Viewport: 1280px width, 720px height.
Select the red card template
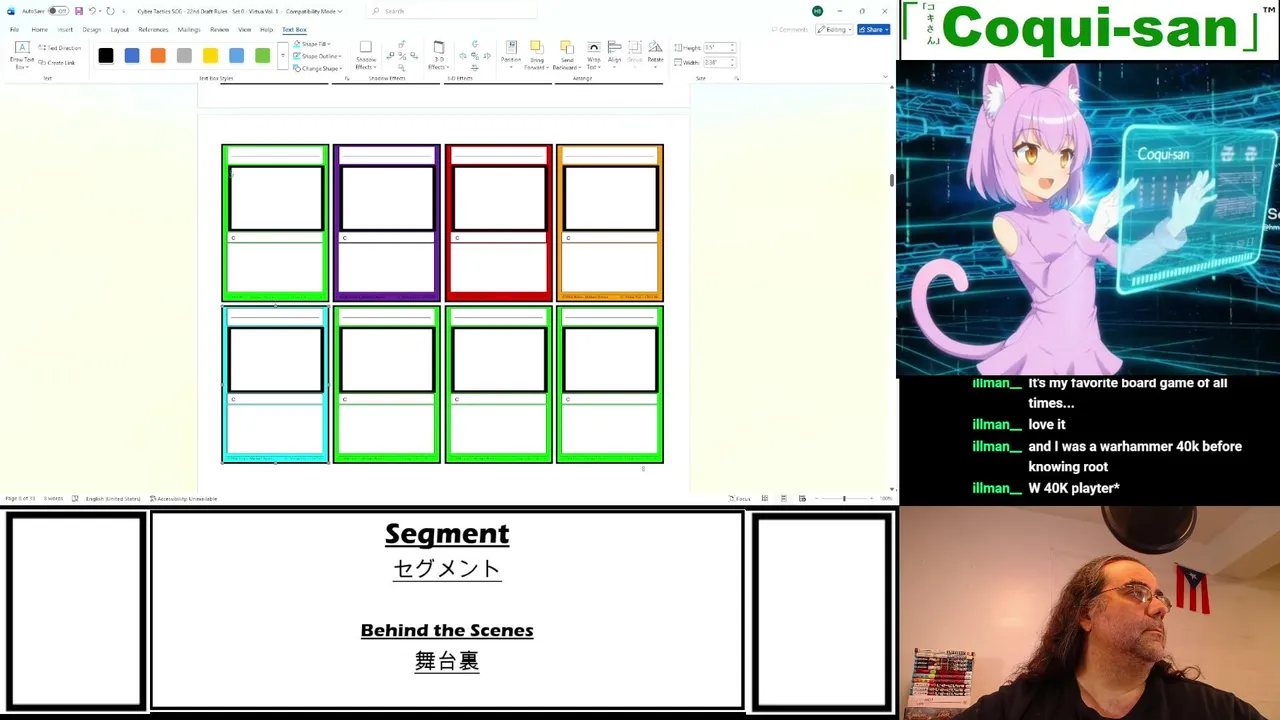click(499, 223)
